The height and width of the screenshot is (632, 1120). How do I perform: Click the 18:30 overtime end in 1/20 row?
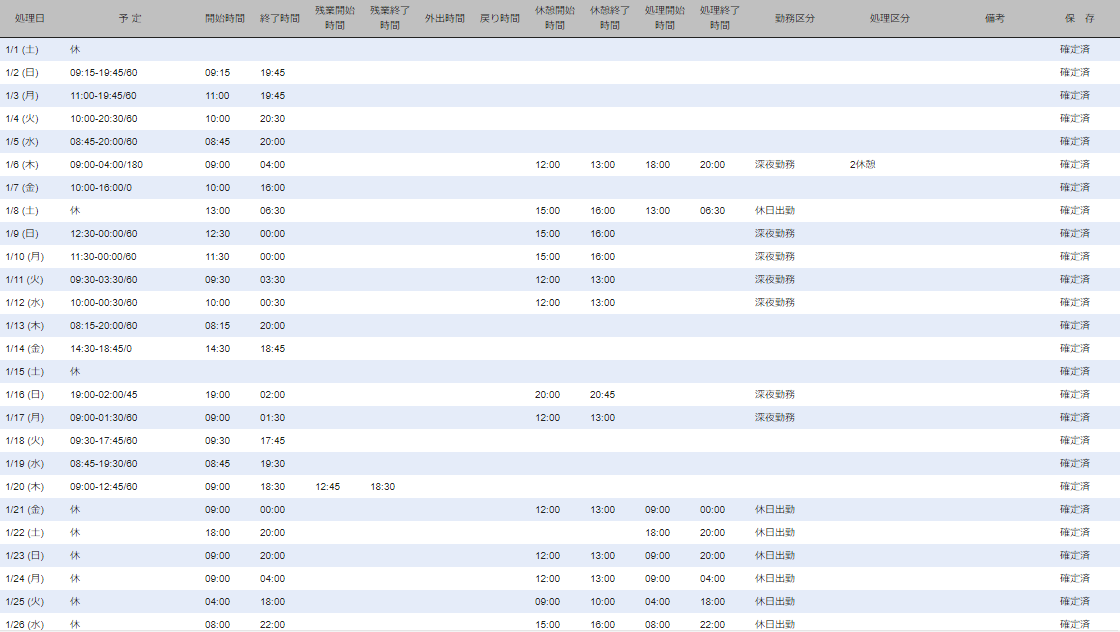[382, 486]
